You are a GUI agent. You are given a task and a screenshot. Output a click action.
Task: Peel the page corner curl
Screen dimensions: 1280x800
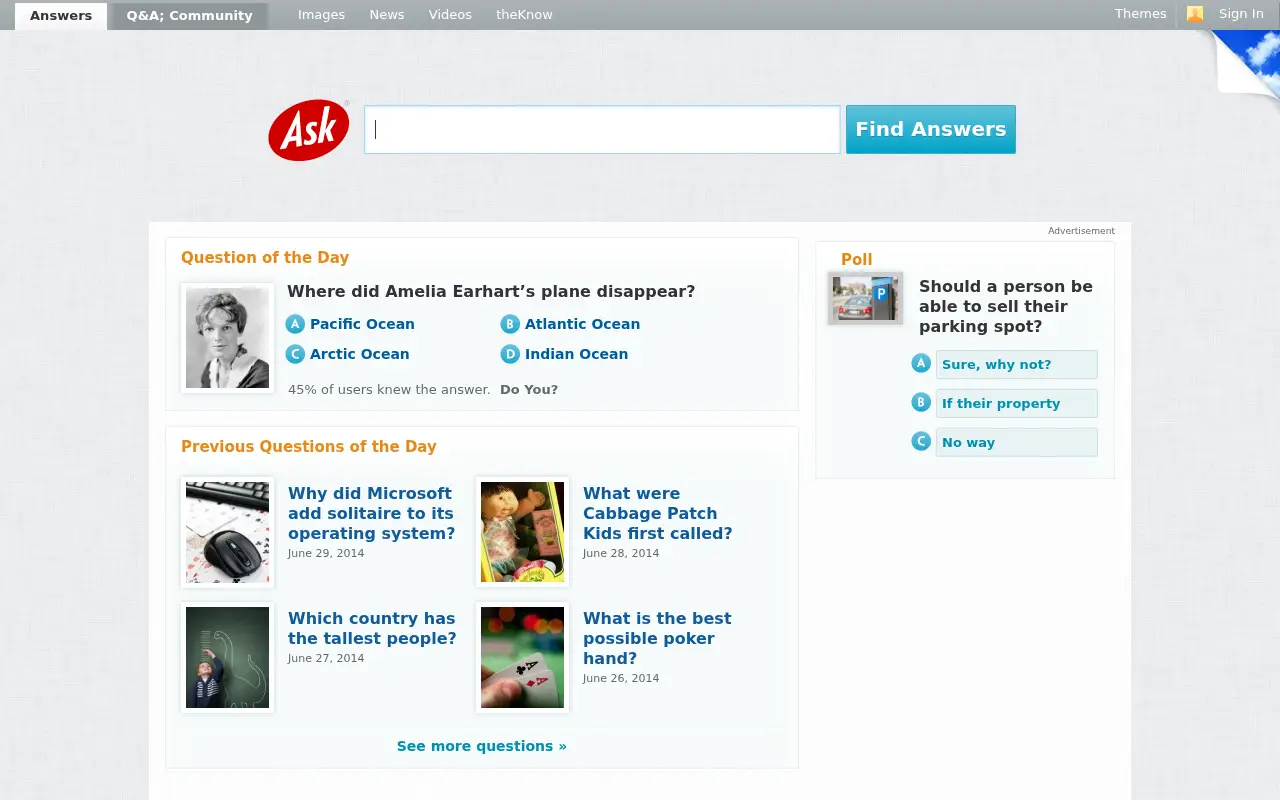1246,63
